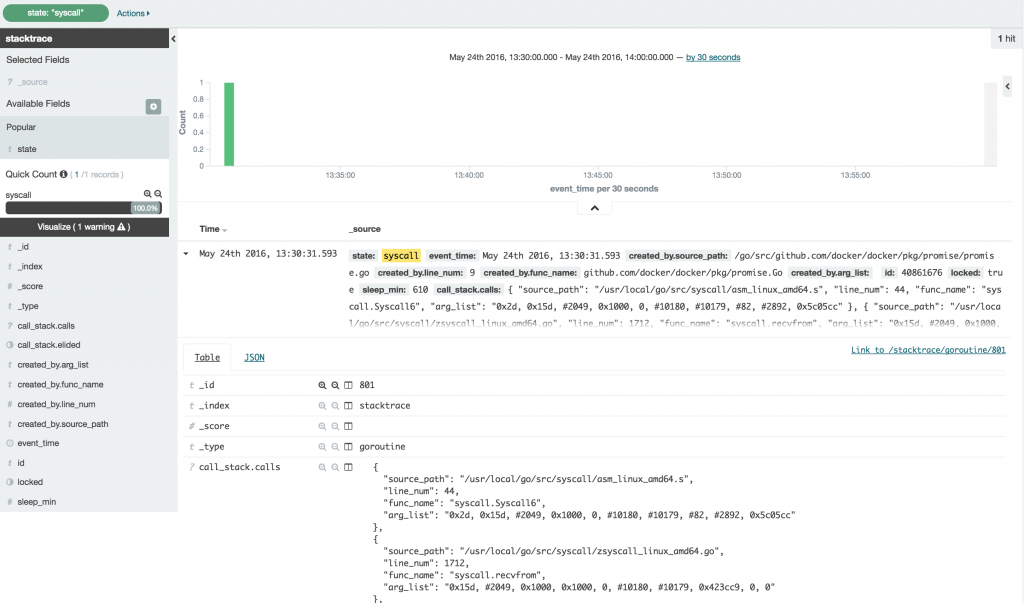Click the filter-for-value magnifier on the _type row
Screen dimensions: 1024x603
[x=322, y=446]
